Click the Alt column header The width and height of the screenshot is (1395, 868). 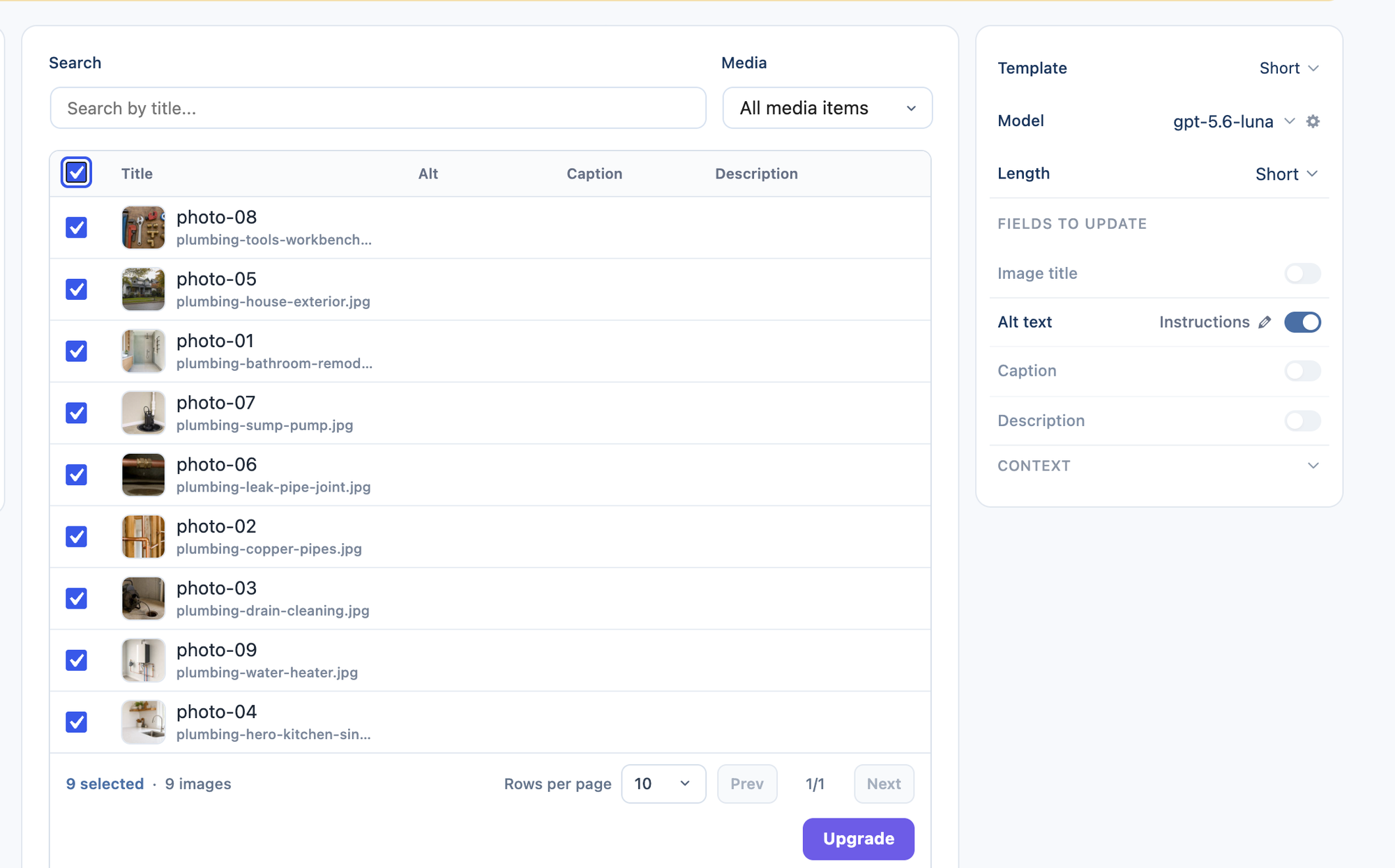(428, 174)
